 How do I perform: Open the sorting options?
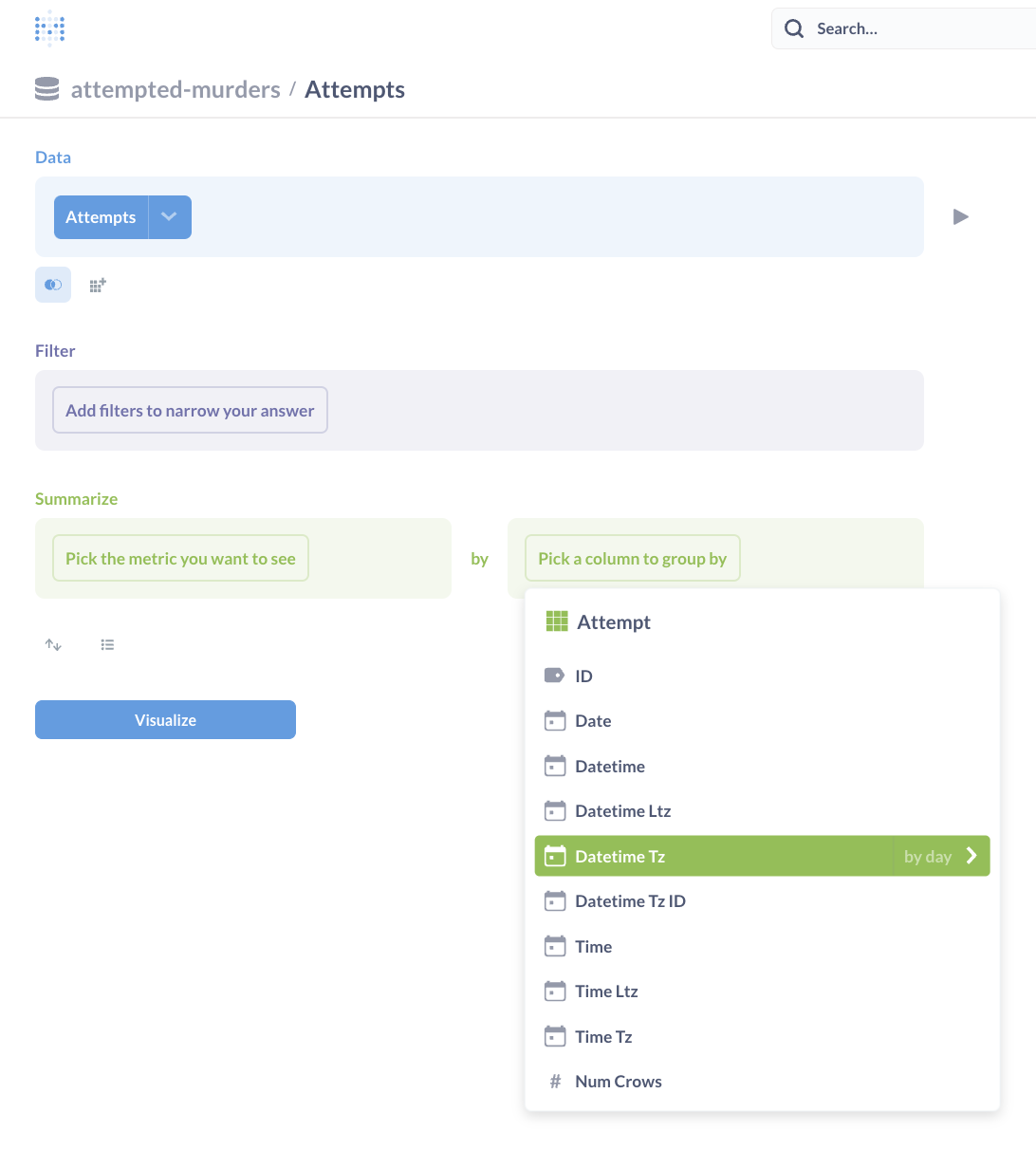coord(53,644)
